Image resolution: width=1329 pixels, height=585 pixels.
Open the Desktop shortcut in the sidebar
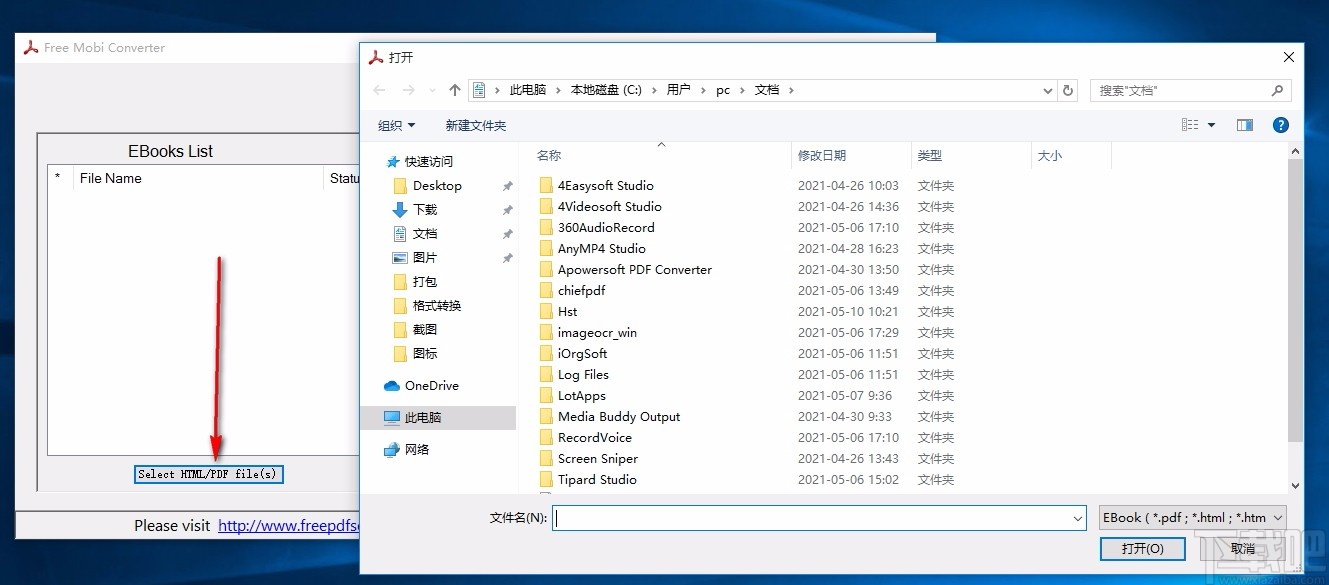pos(437,185)
